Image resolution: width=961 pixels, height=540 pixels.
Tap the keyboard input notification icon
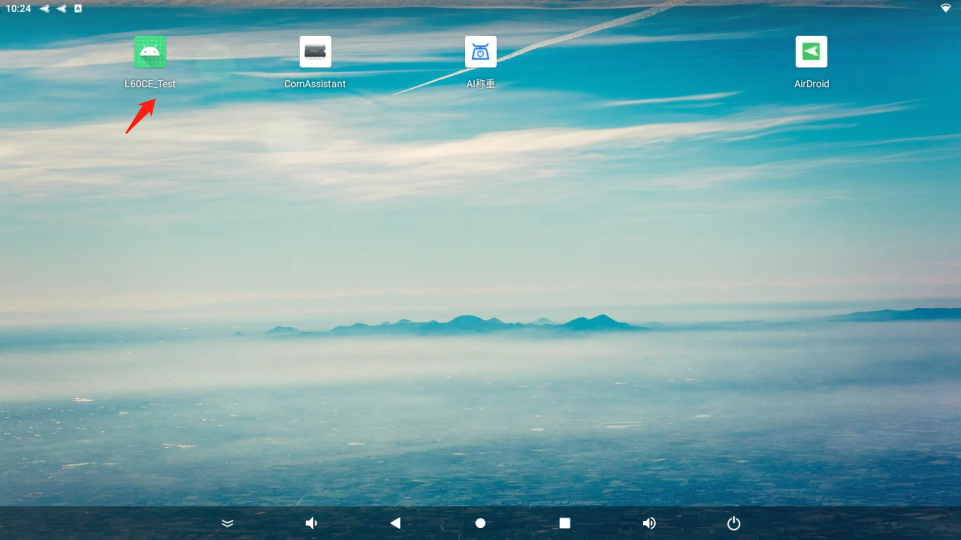pyautogui.click(x=78, y=9)
